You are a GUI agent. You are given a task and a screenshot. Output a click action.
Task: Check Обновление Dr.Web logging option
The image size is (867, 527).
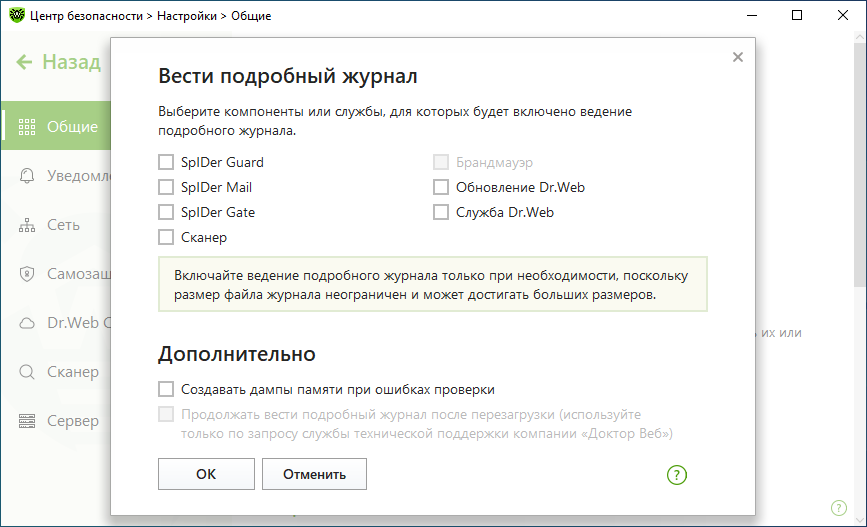(441, 187)
